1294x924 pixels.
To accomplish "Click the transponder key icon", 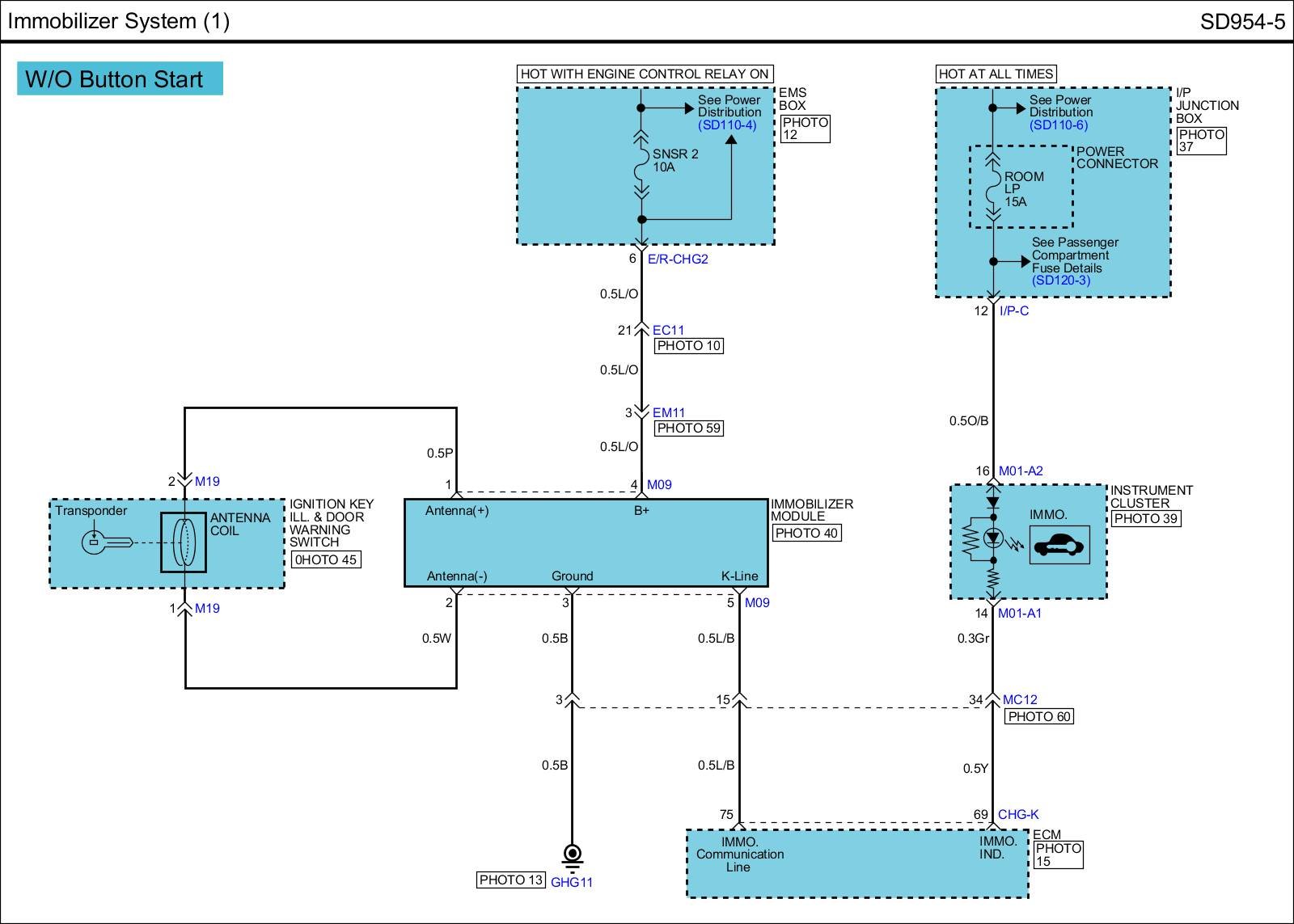I will pyautogui.click(x=106, y=542).
